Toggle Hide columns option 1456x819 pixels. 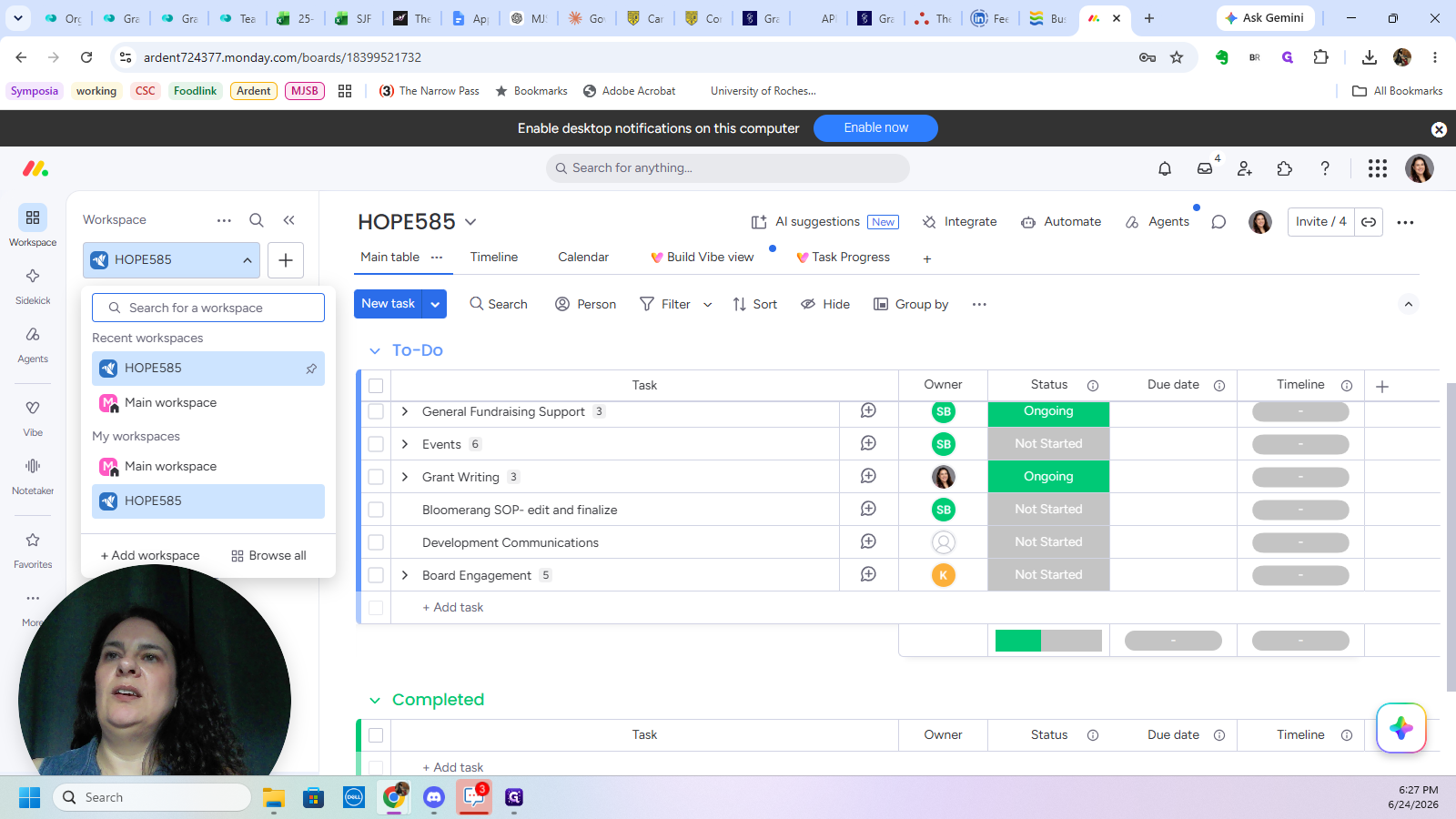tap(825, 304)
